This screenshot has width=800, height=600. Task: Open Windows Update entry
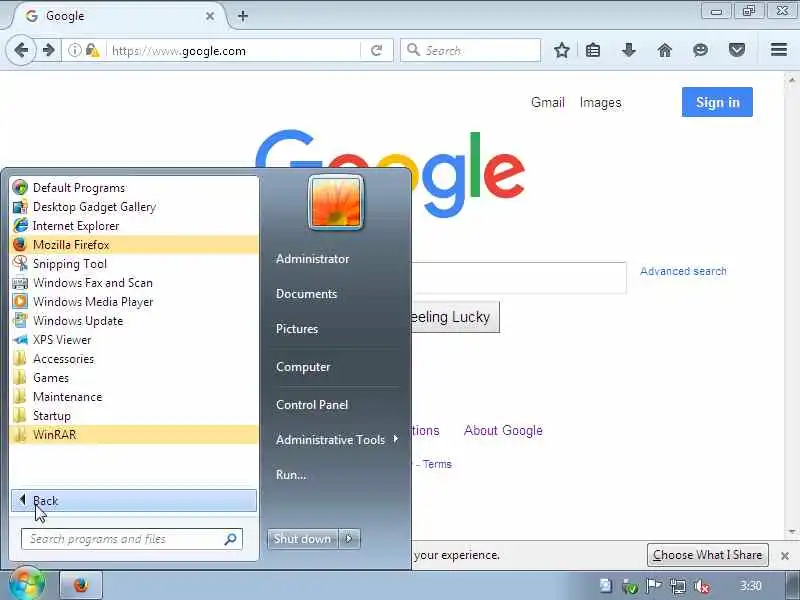click(134, 321)
